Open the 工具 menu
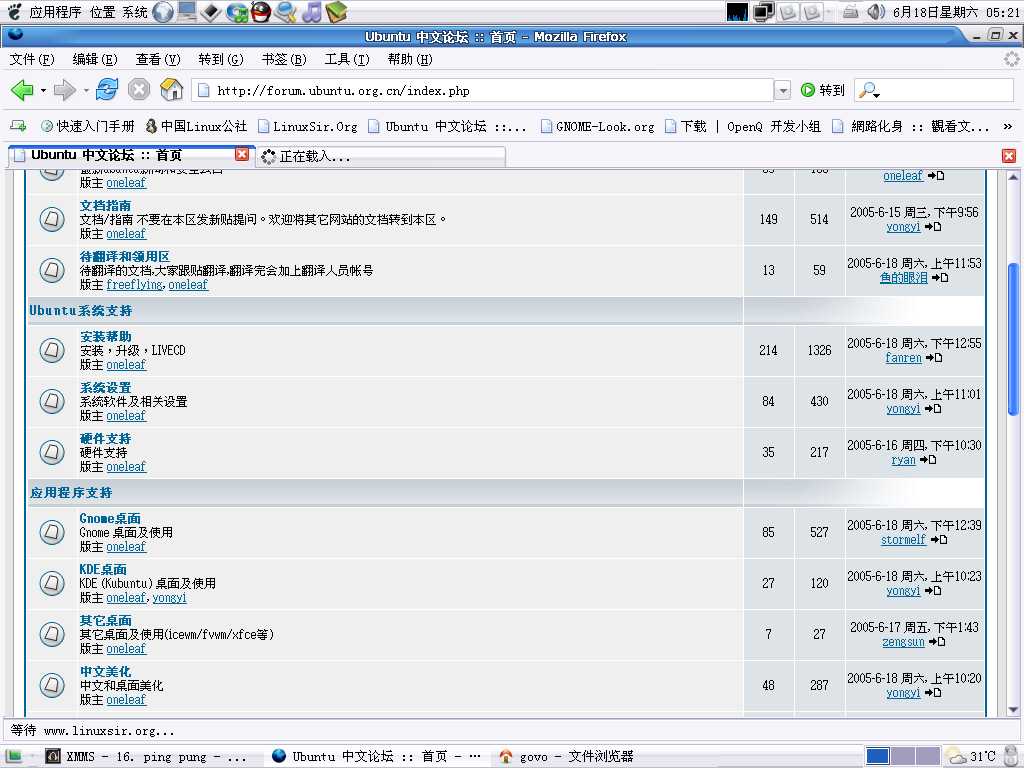Image resolution: width=1024 pixels, height=768 pixels. tap(347, 59)
